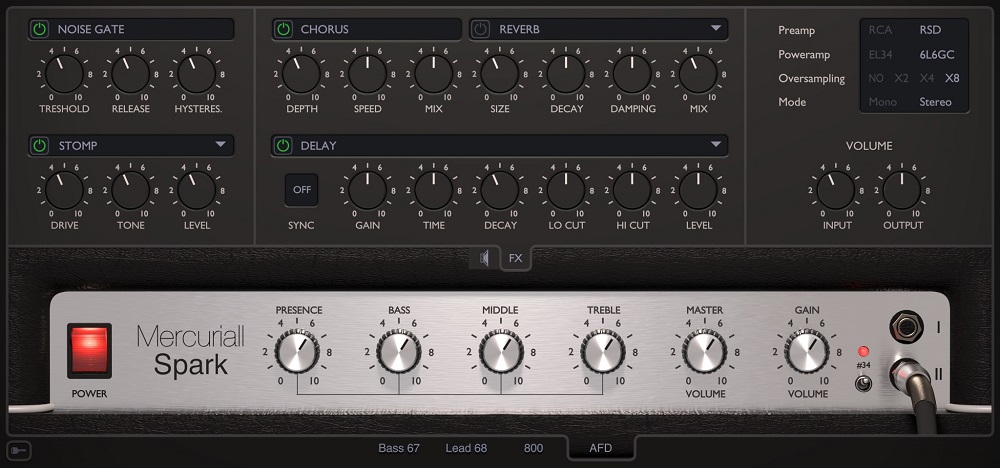Enable the Reverb effect power icon

coord(481,29)
